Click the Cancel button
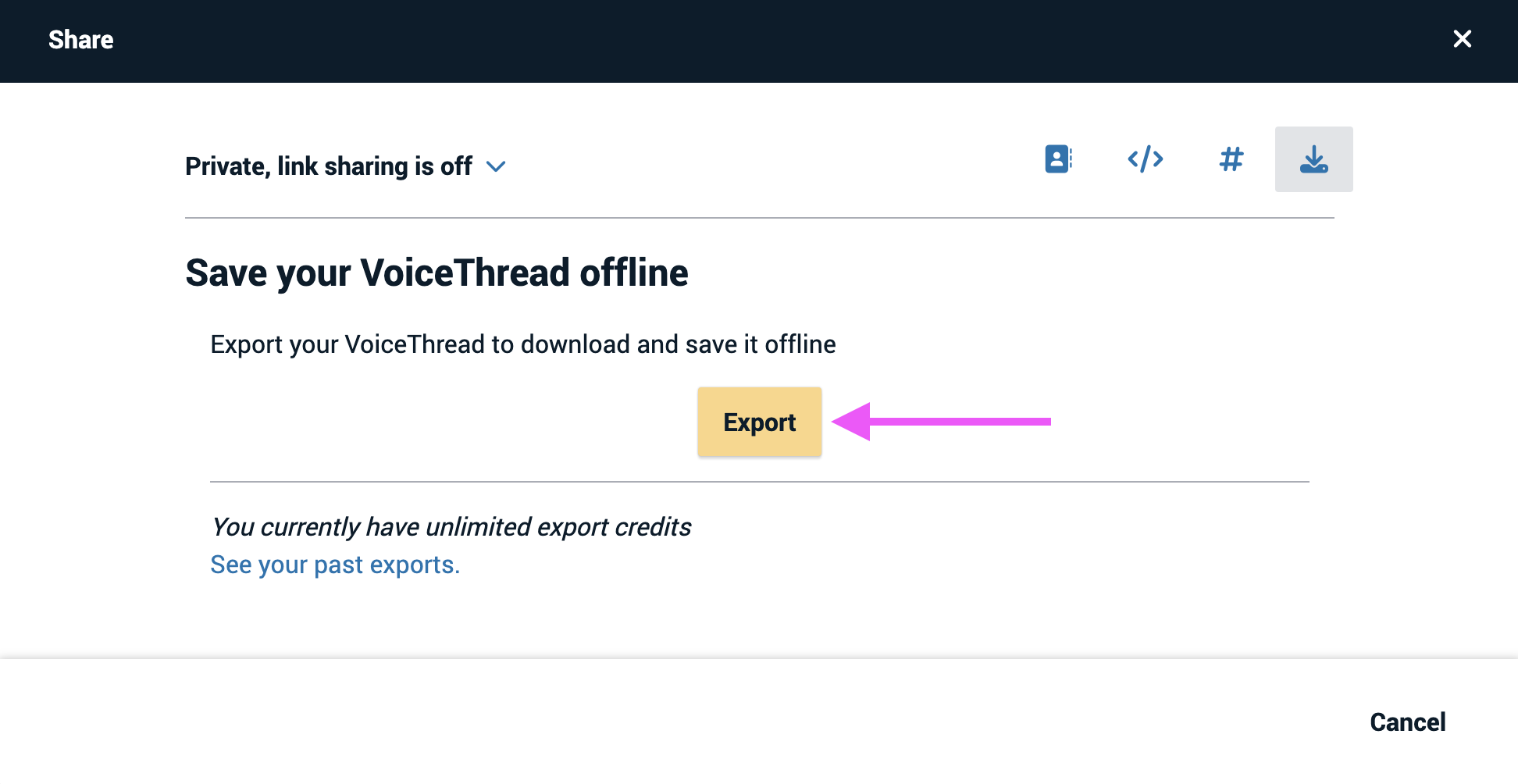The height and width of the screenshot is (784, 1518). click(1407, 722)
